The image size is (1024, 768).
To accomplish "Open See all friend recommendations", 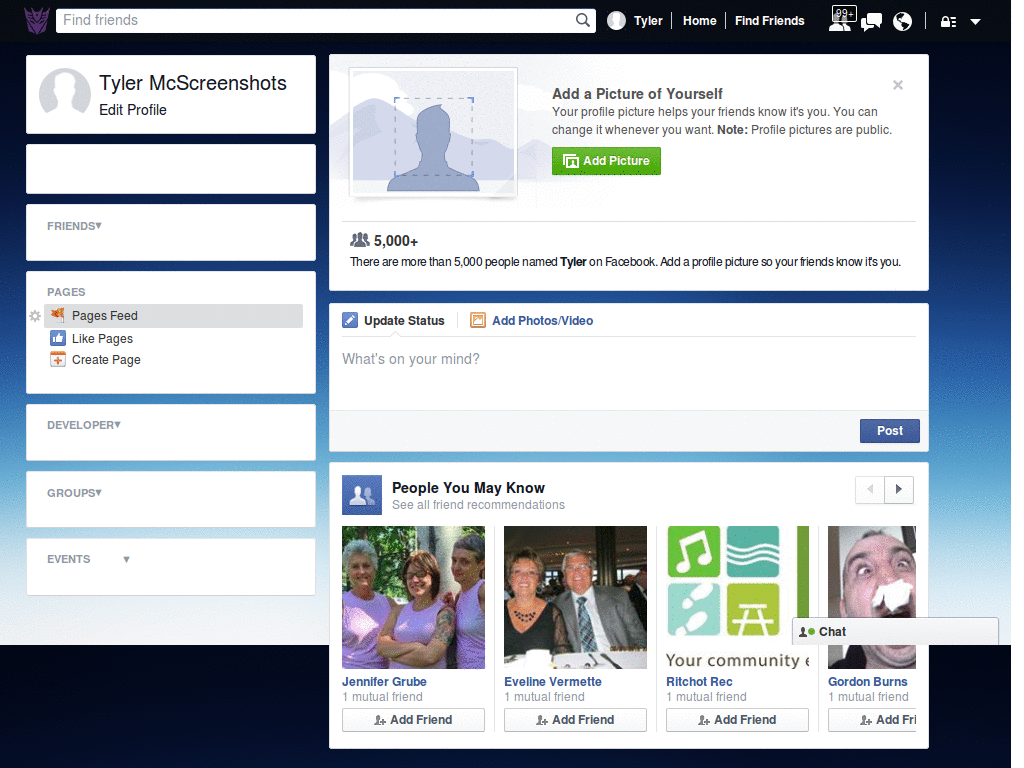I will [x=478, y=505].
